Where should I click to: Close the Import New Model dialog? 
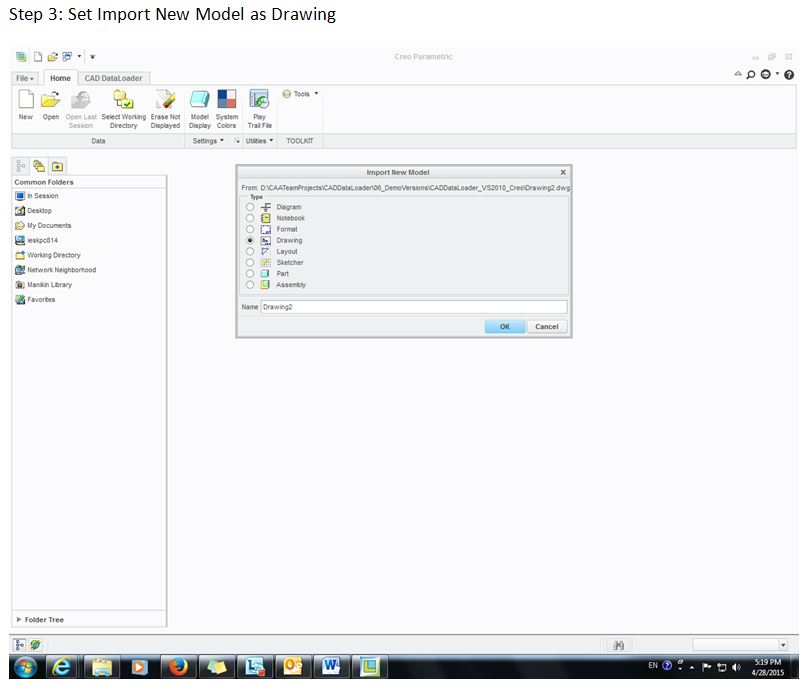point(563,172)
